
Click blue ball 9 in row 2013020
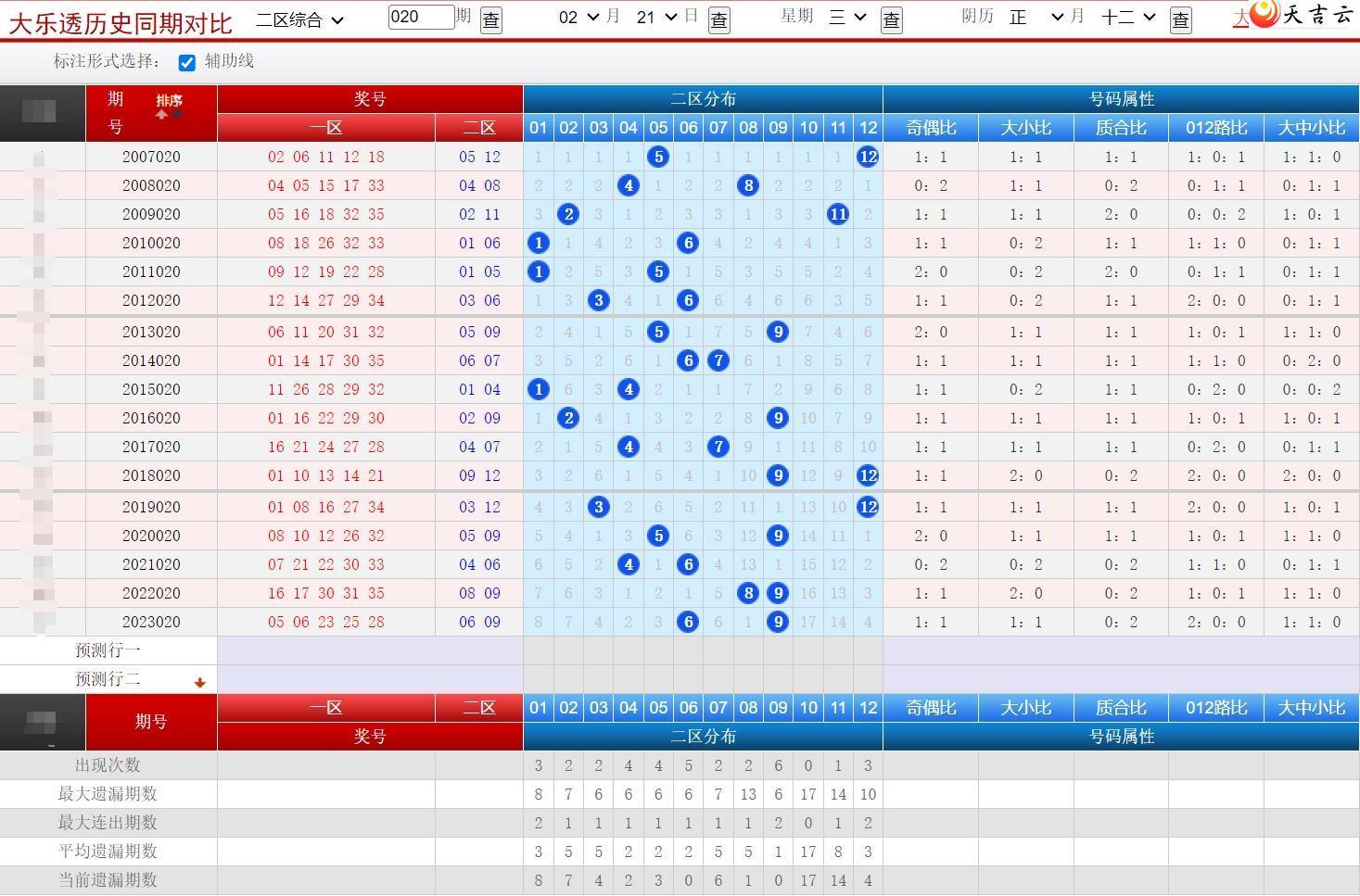(x=778, y=332)
